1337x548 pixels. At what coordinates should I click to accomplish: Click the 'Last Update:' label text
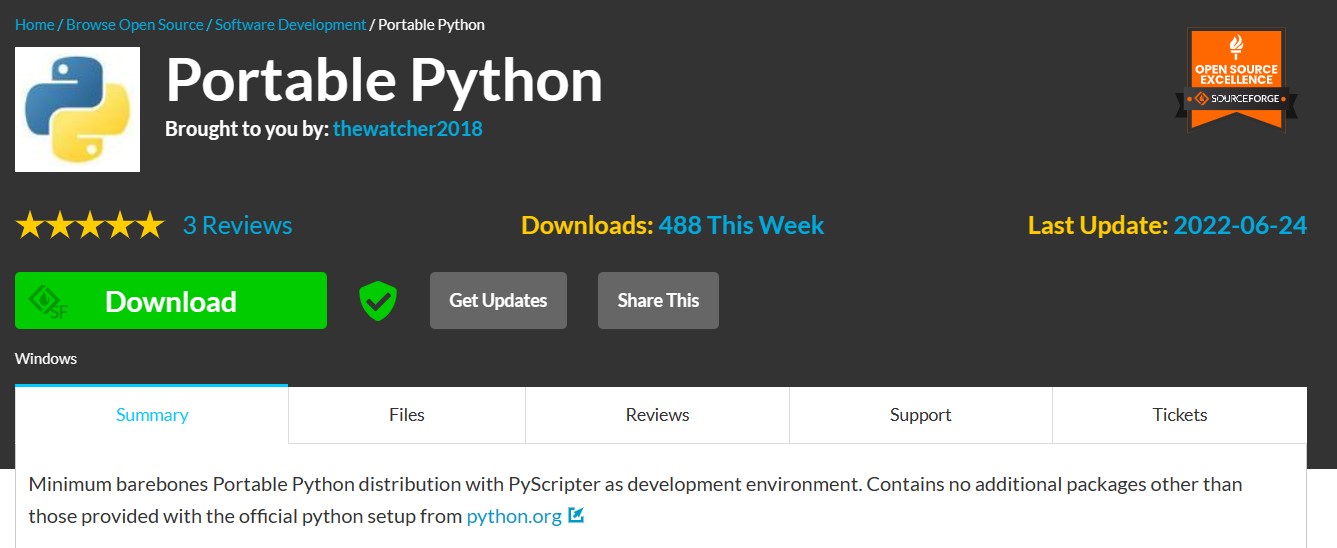click(x=1098, y=225)
